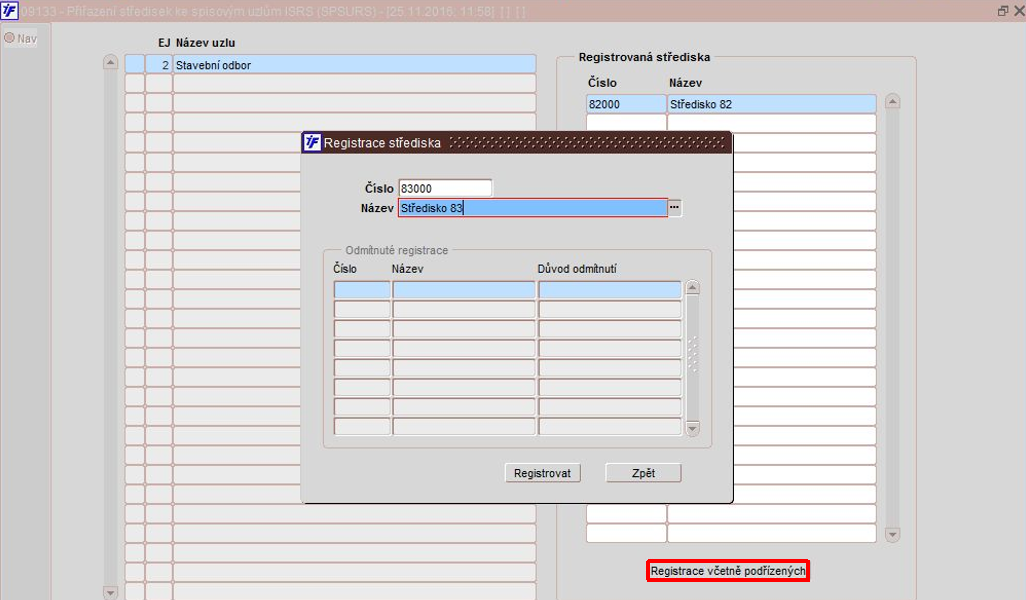Open the Název lookup ellipsis button
The height and width of the screenshot is (600, 1026).
pos(675,207)
